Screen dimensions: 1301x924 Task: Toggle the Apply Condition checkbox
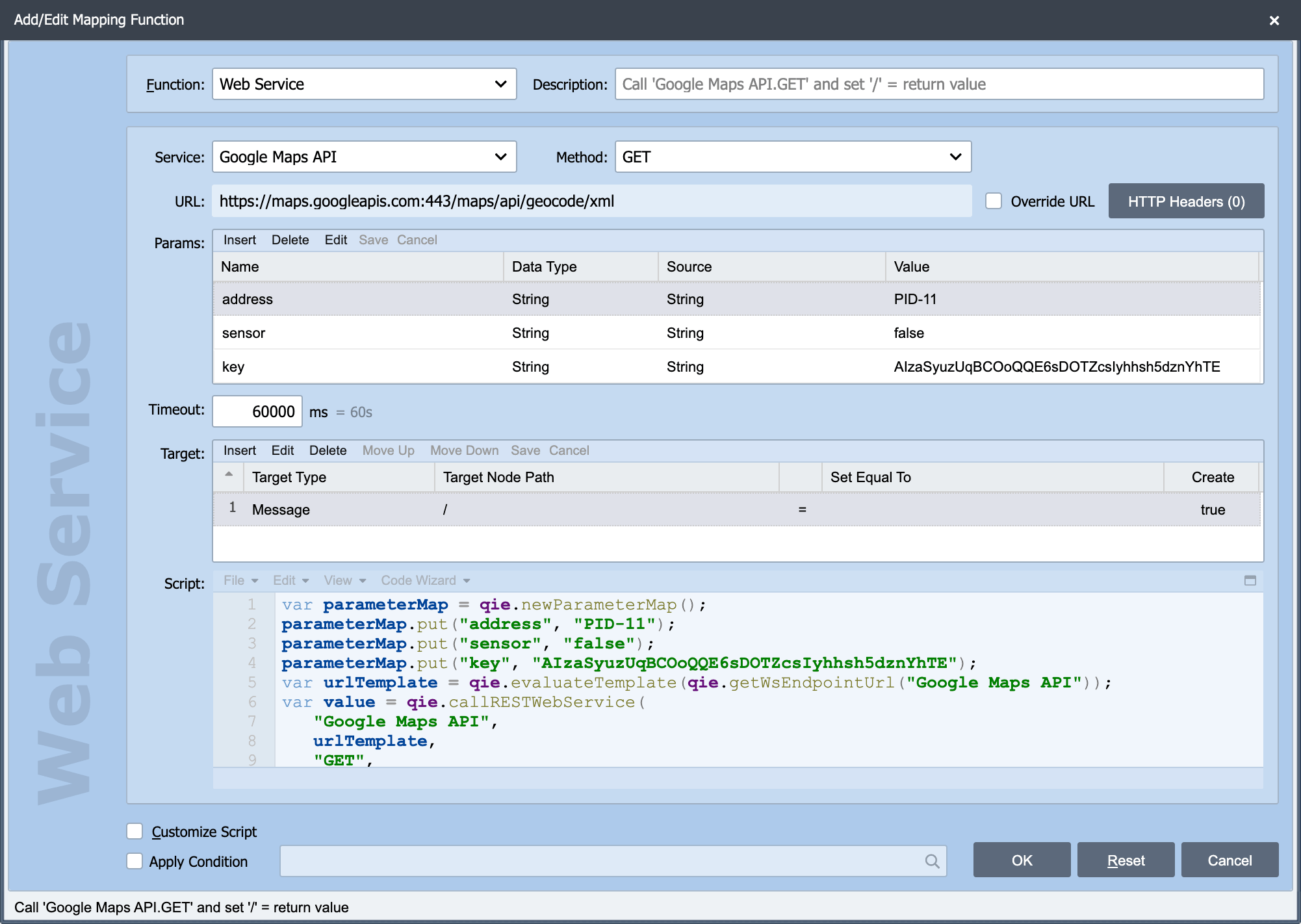click(135, 861)
